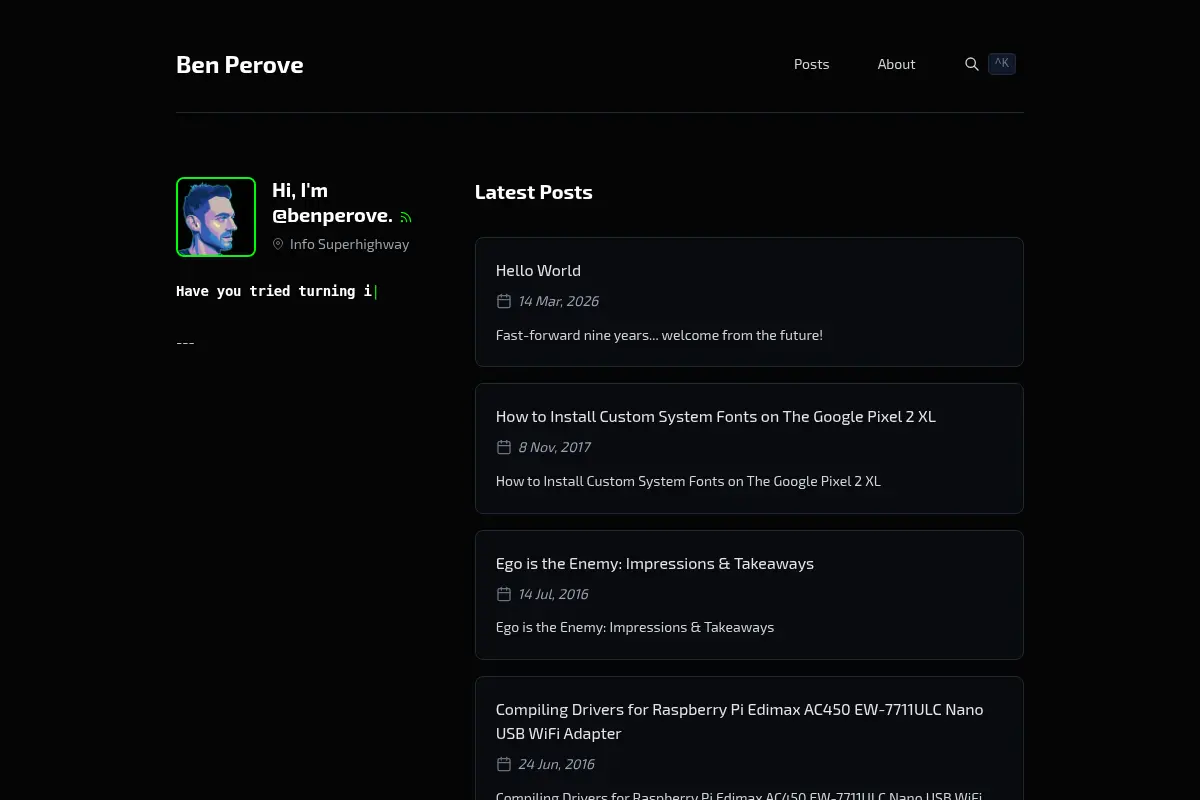Click calendar icon beside 24 Jun, 2016
Viewport: 1200px width, 800px height.
click(x=504, y=764)
